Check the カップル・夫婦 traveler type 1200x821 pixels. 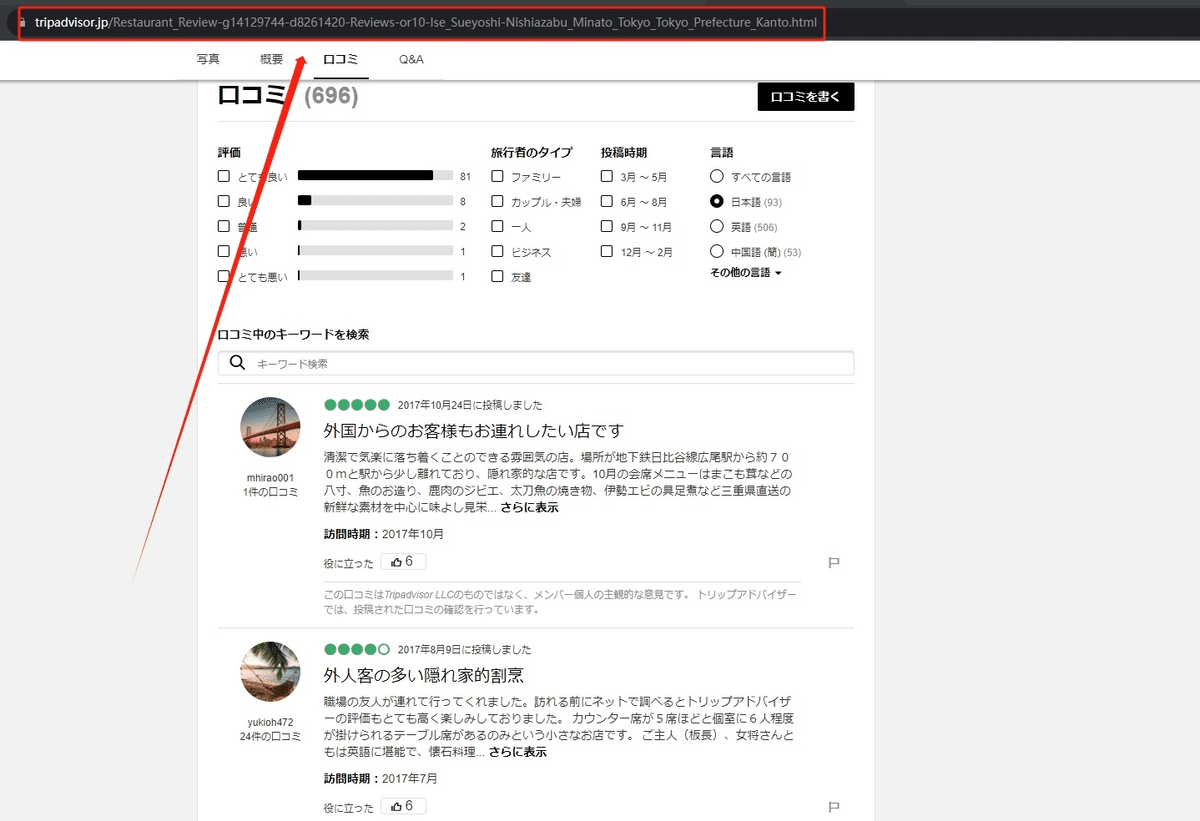pyautogui.click(x=497, y=201)
